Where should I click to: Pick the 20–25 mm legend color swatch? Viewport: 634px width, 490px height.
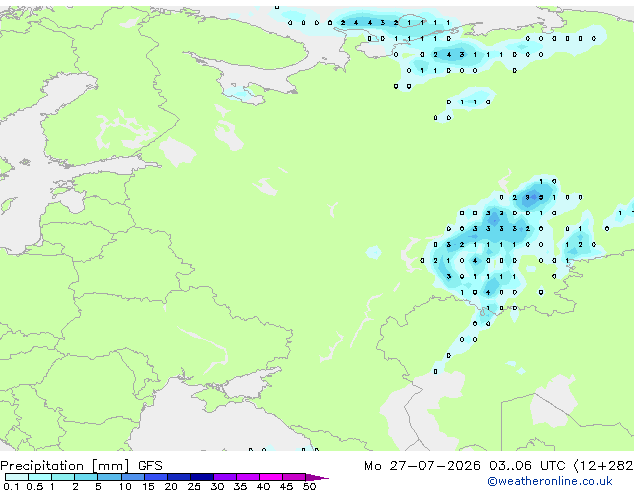(178, 477)
